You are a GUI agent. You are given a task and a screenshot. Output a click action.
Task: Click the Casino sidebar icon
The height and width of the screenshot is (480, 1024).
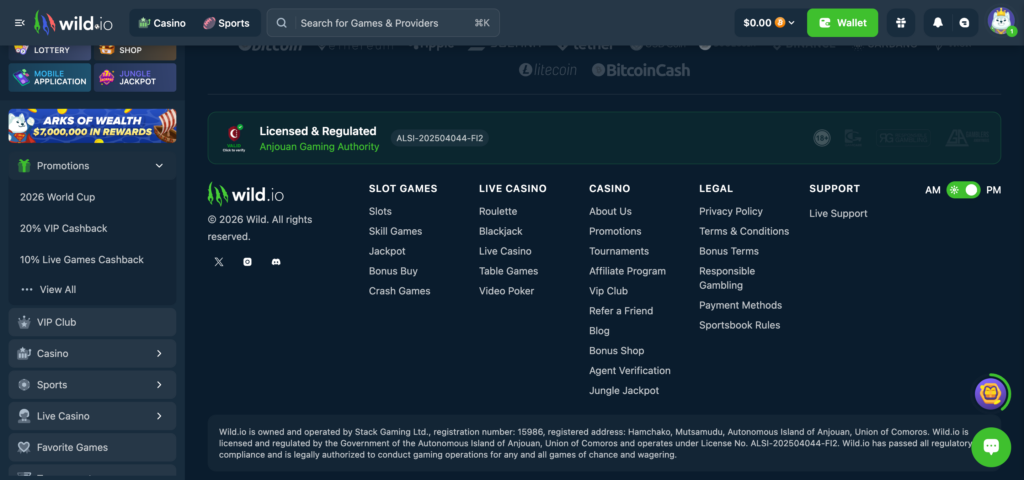coord(24,353)
